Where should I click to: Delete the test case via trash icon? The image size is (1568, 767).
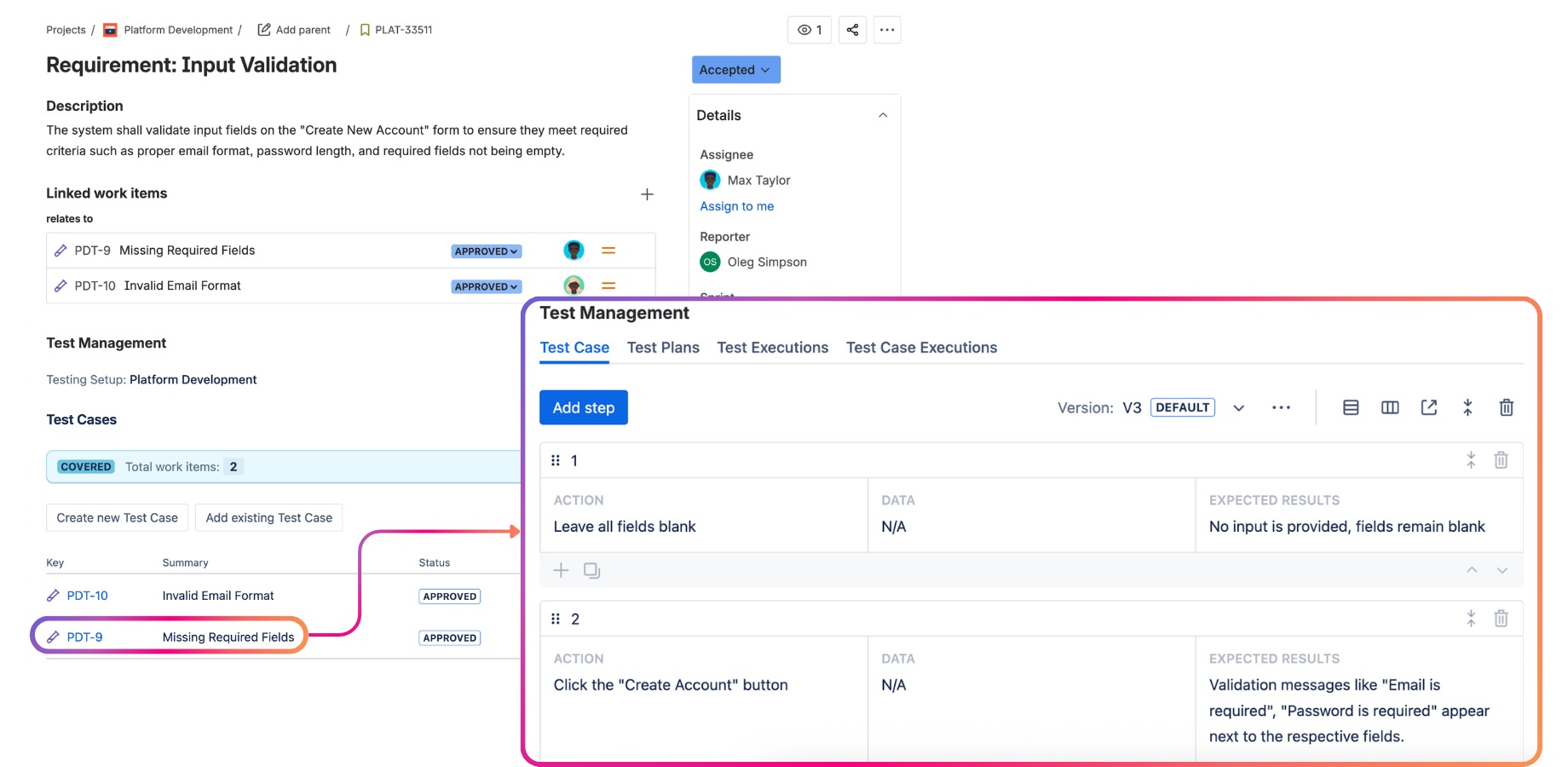tap(1506, 407)
